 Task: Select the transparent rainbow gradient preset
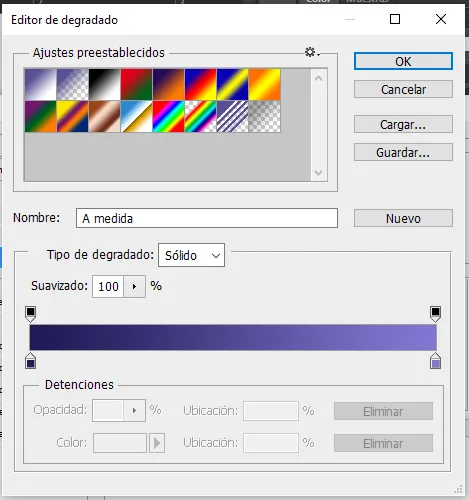(x=200, y=117)
